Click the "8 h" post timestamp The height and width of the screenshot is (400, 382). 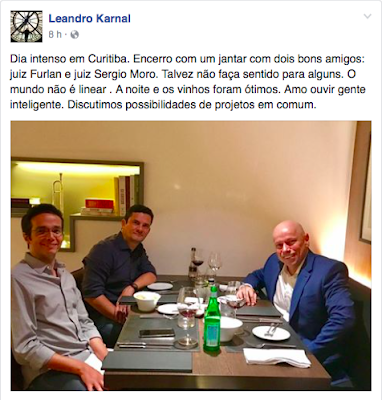55,34
